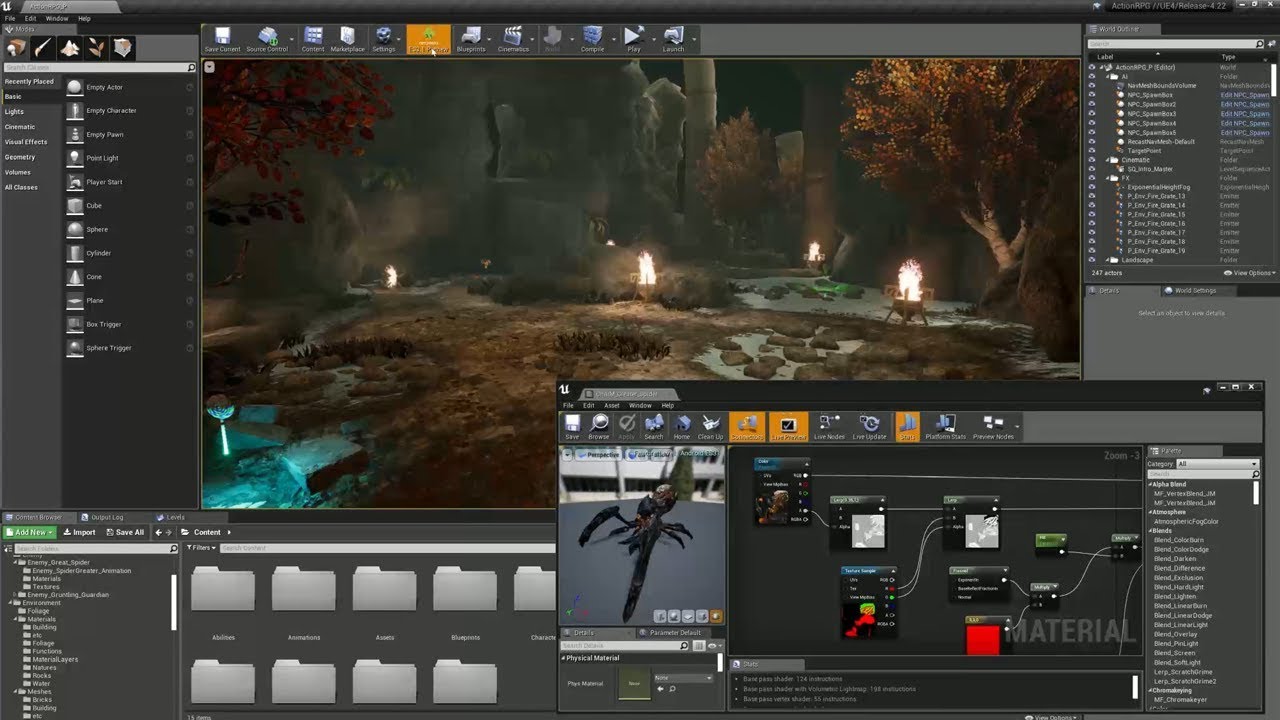Hide NavMeshBoundsVolume using its eye icon
This screenshot has width=1280, height=720.
coord(1092,86)
